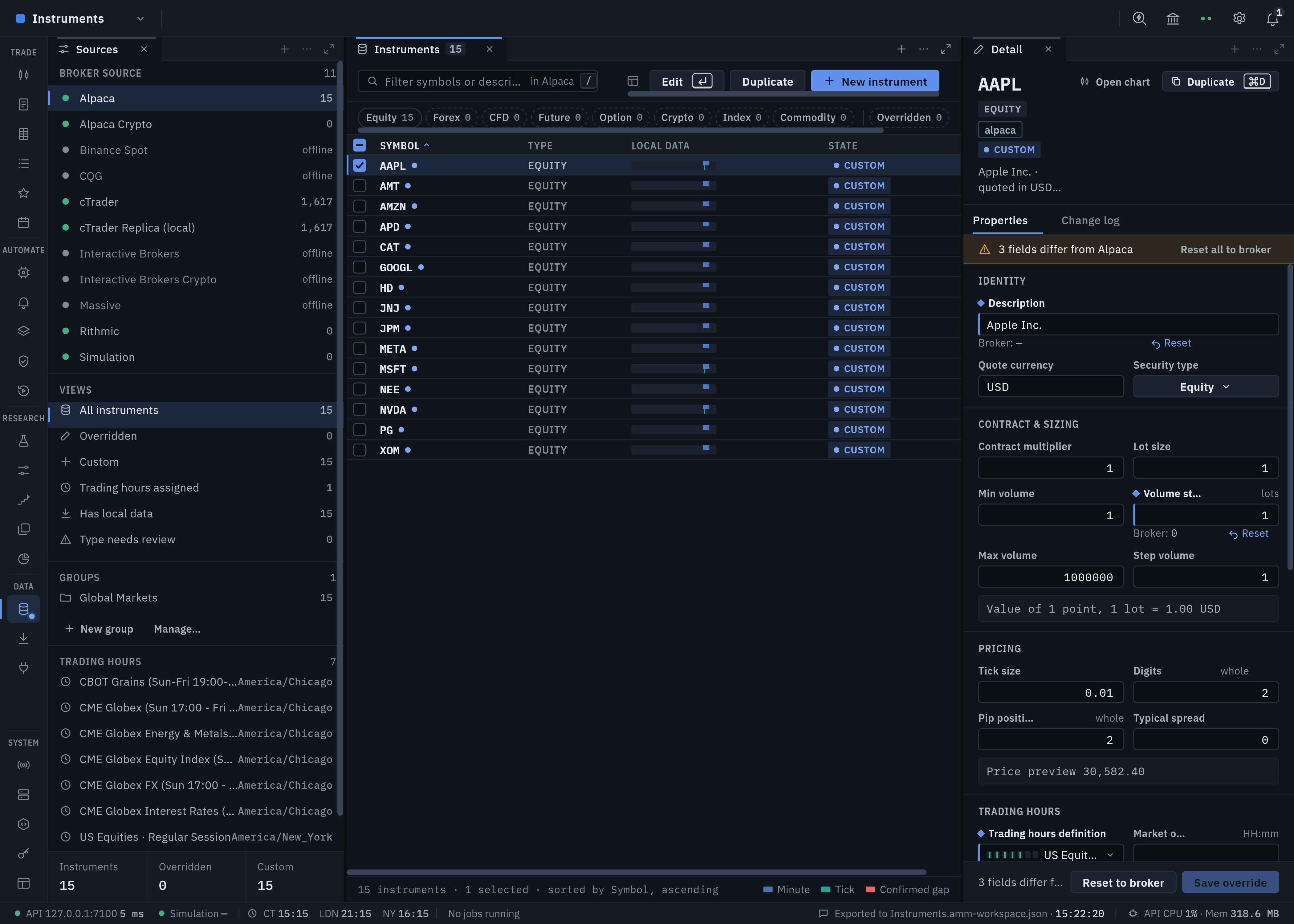Click the AAPL local data coverage bar

pyautogui.click(x=673, y=166)
